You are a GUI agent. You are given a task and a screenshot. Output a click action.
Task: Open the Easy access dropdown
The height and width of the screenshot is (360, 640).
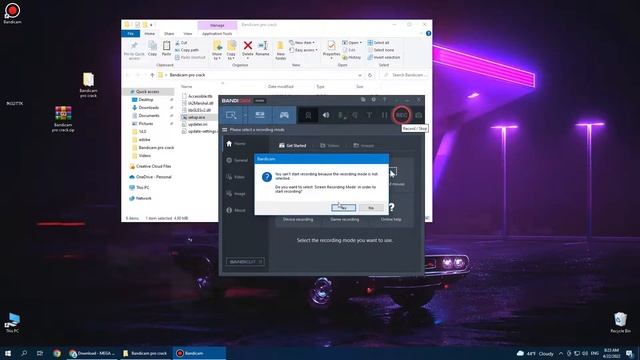[303, 50]
